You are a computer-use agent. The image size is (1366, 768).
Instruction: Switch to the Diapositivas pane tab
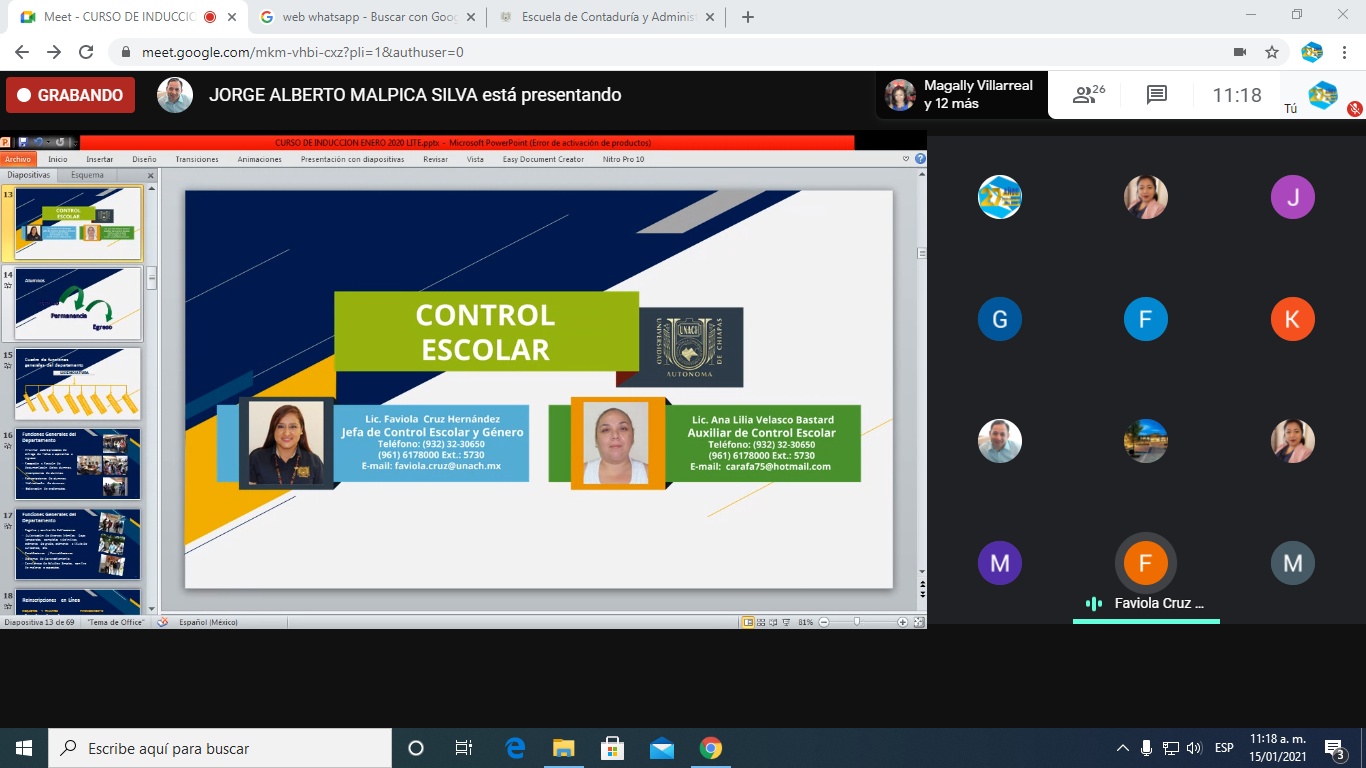point(29,175)
